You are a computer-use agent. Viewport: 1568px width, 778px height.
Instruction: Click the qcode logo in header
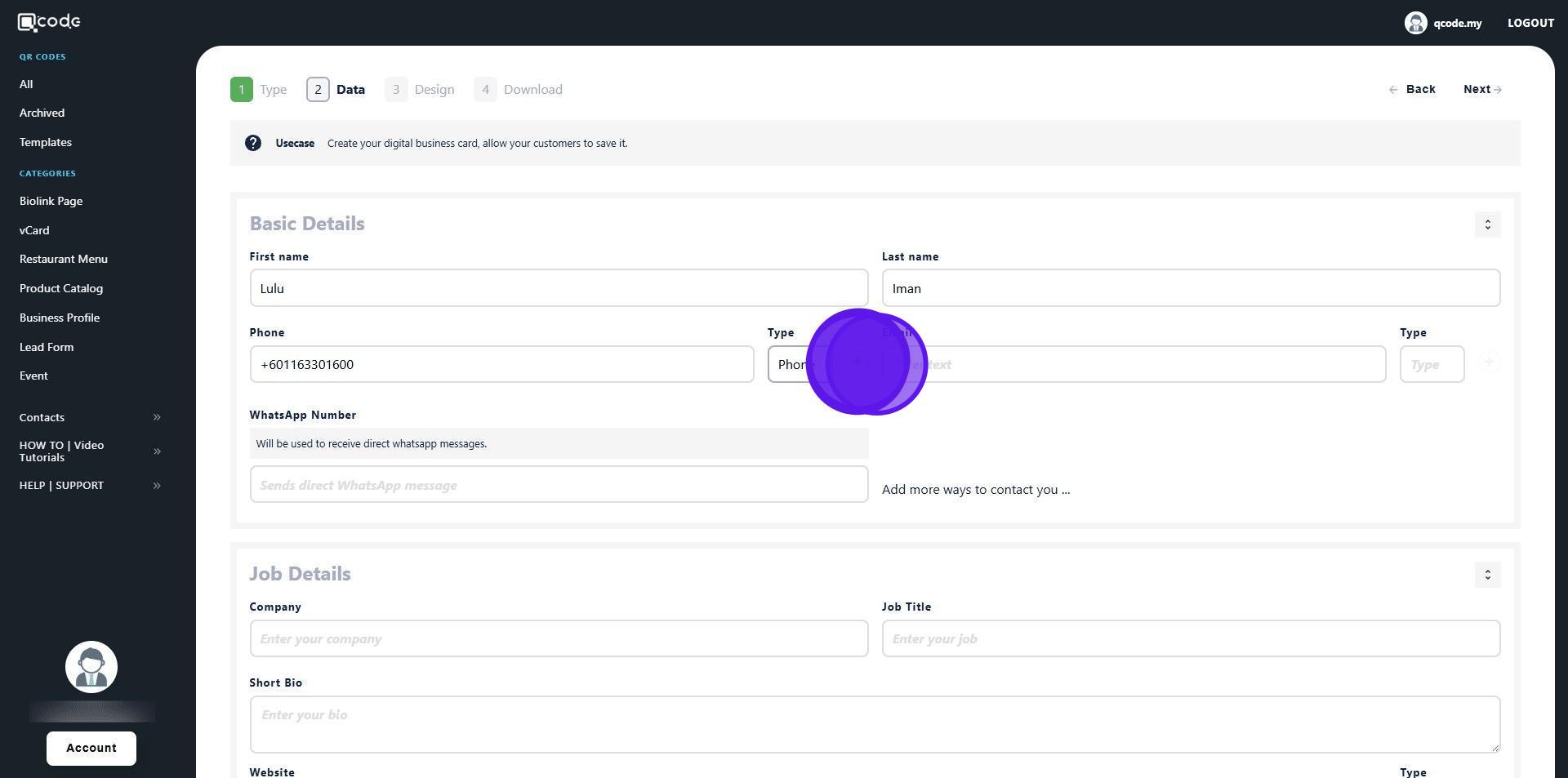pyautogui.click(x=49, y=22)
